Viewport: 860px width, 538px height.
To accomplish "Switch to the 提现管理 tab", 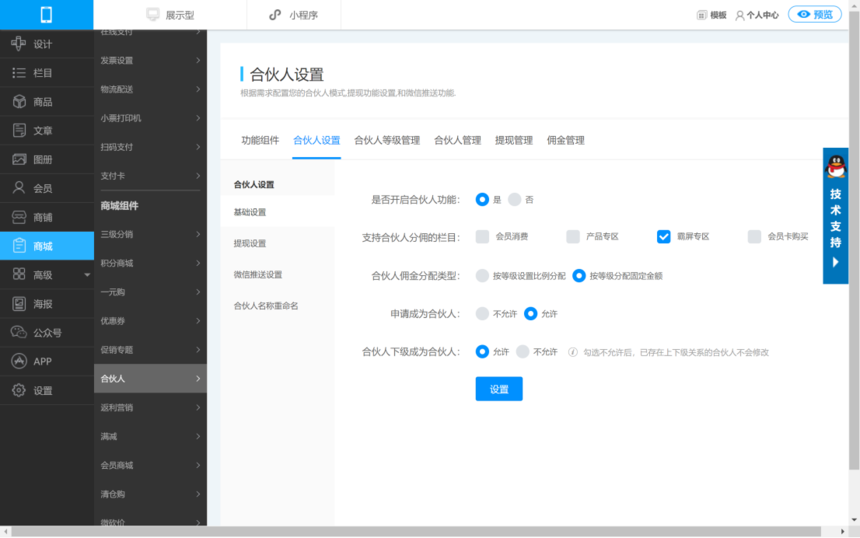I will click(514, 140).
